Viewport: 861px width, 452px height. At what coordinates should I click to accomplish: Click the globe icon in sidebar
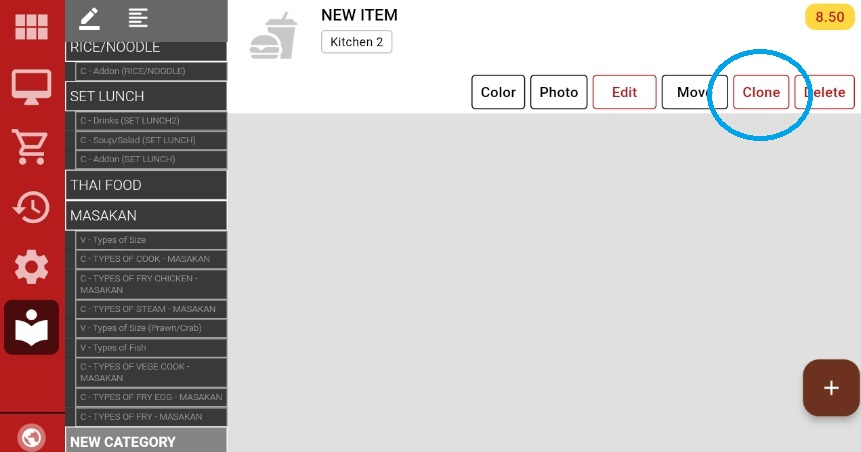point(31,438)
